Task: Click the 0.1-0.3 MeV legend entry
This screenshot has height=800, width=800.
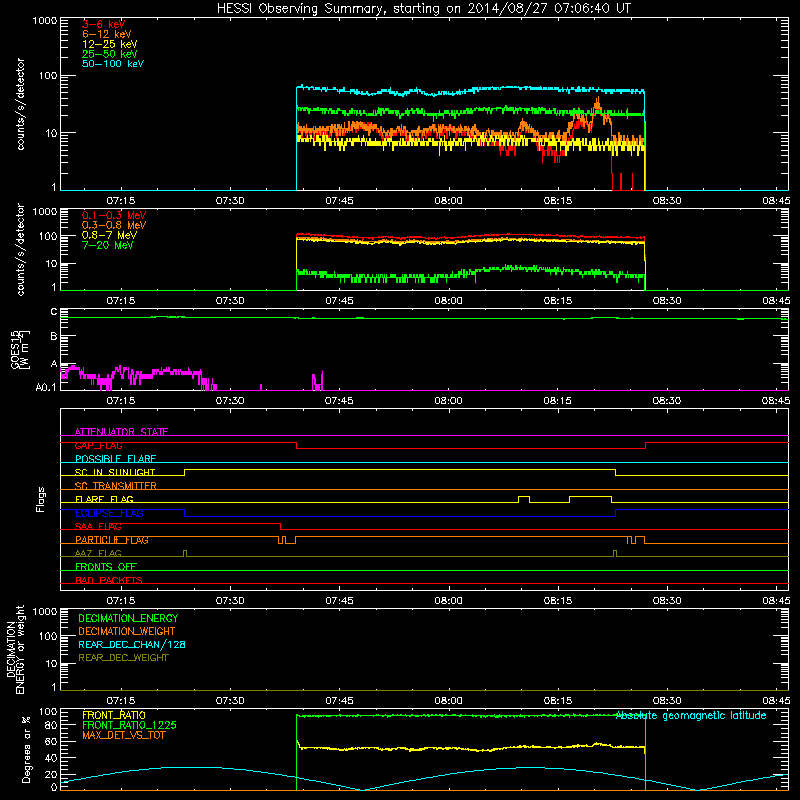Action: pos(114,215)
